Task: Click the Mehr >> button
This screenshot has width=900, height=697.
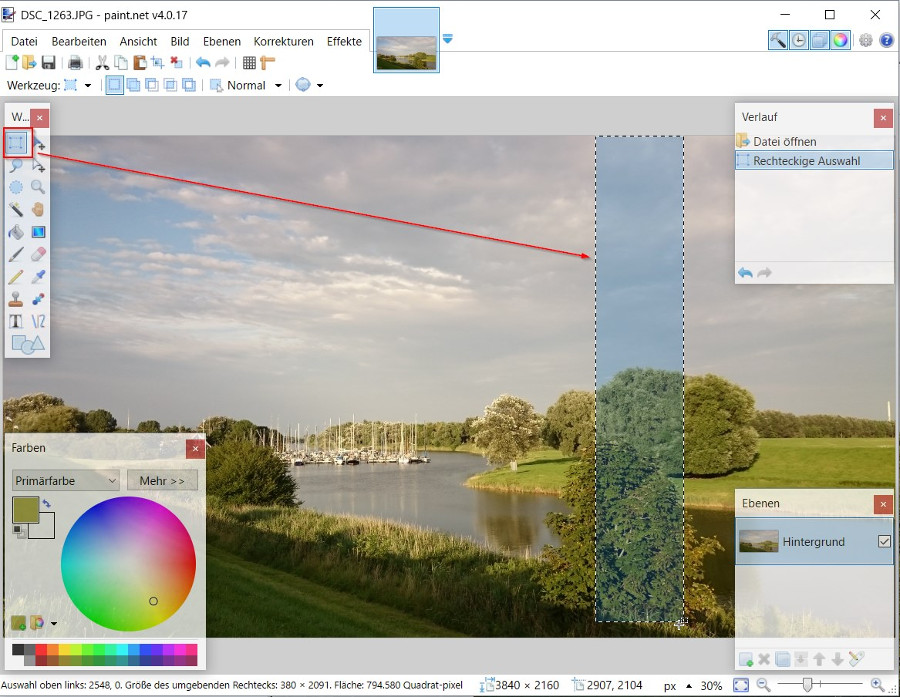Action: (x=162, y=481)
